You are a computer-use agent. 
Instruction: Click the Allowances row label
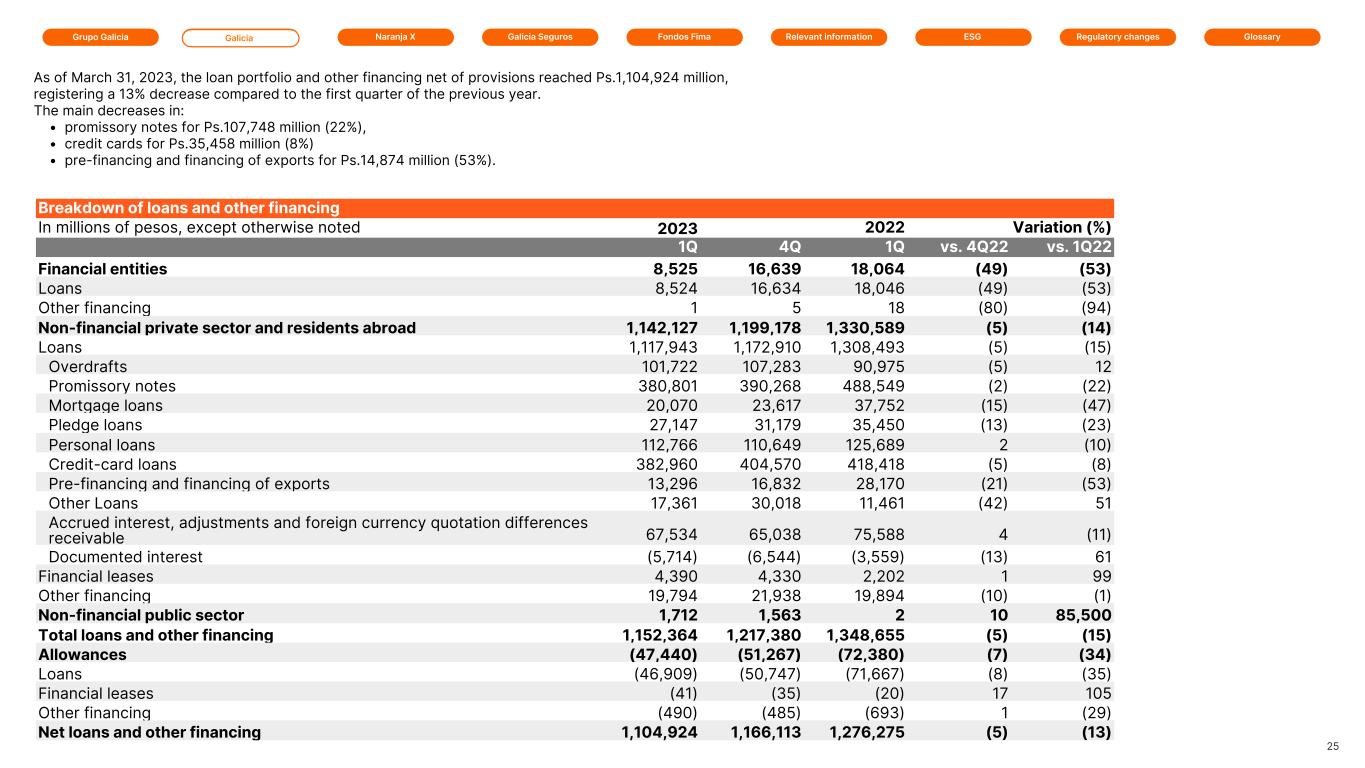pos(82,654)
